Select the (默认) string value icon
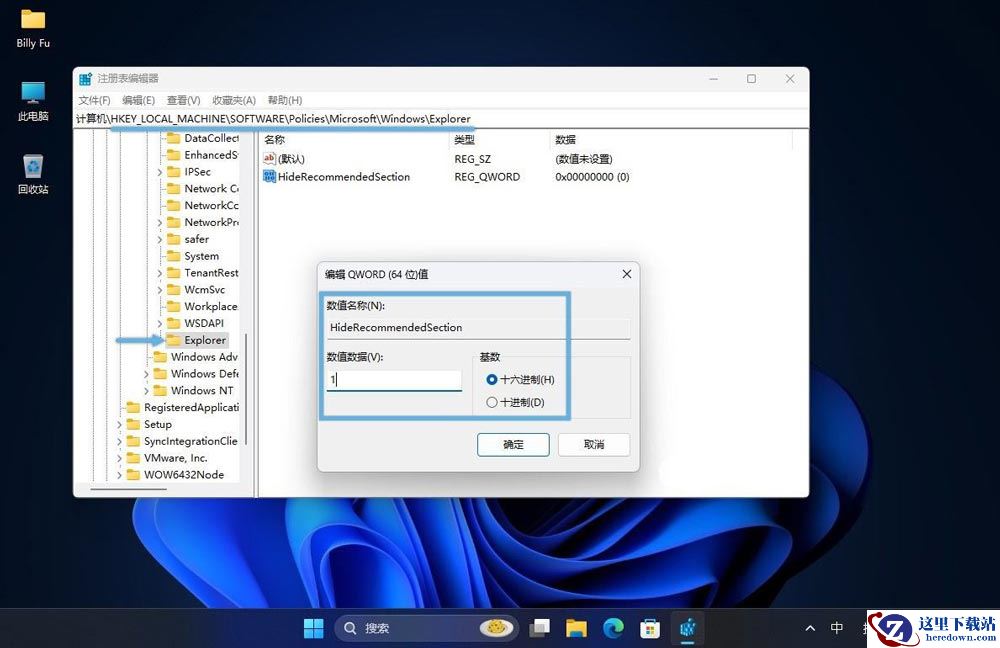This screenshot has height=648, width=1000. pos(269,158)
